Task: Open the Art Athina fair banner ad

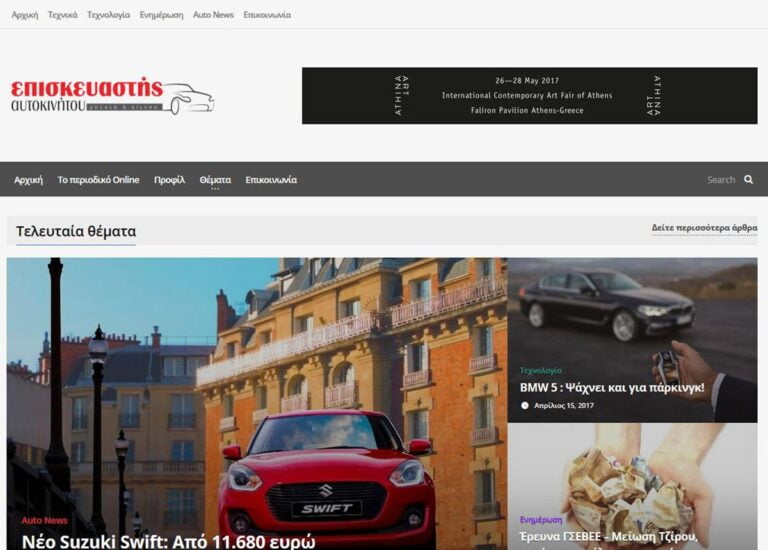Action: (529, 96)
